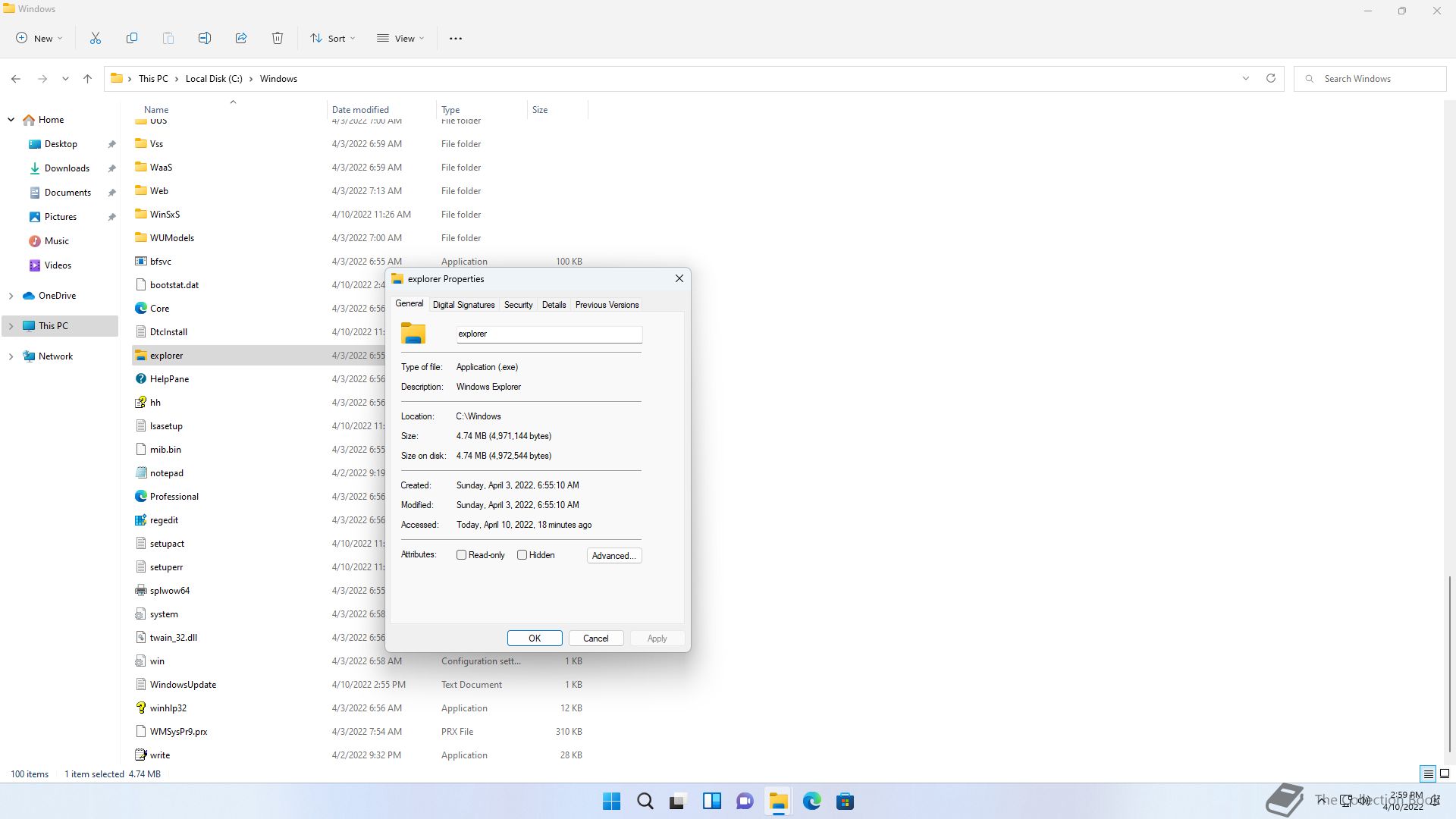The height and width of the screenshot is (819, 1456).
Task: Toggle the Read-only attribute checkbox
Action: click(461, 555)
